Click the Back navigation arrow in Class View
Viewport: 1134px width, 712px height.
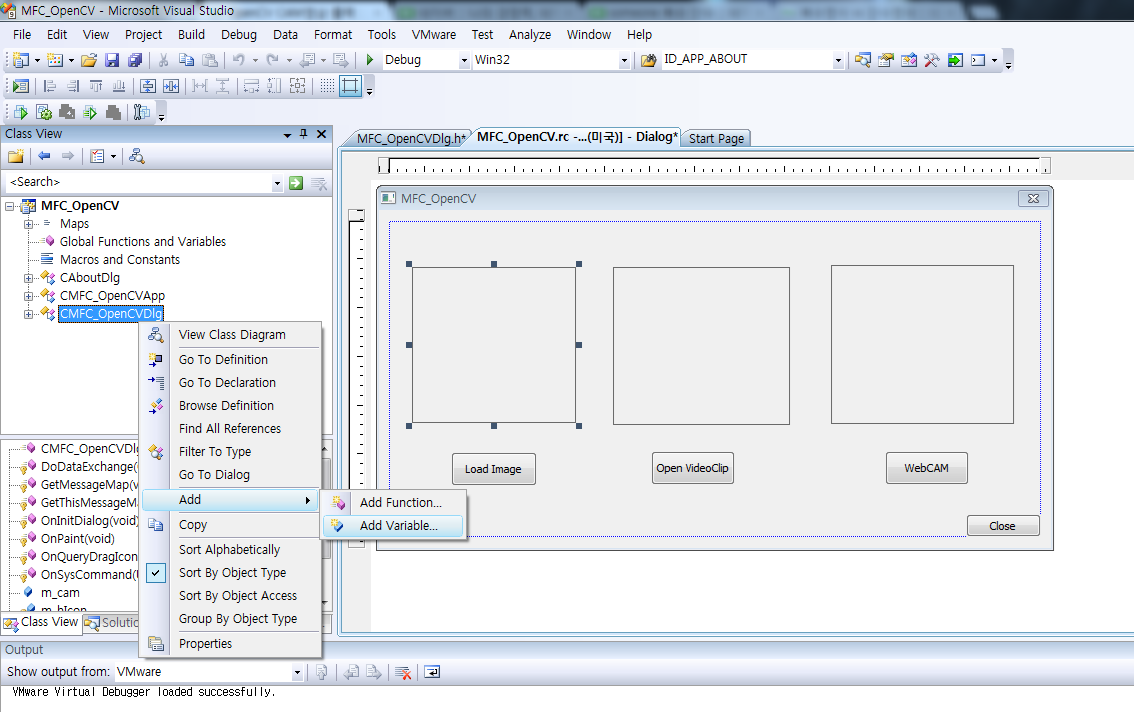click(x=45, y=154)
